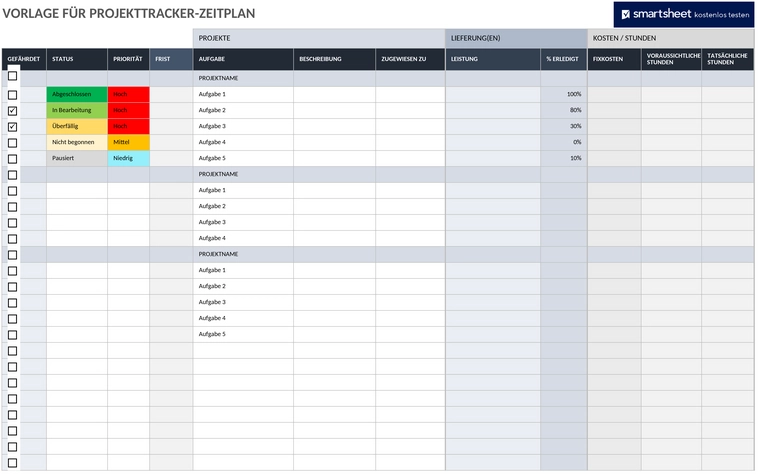
Task: Tick the Gefährdet checkbox in the Abgeschlossen row
Action: pos(13,95)
